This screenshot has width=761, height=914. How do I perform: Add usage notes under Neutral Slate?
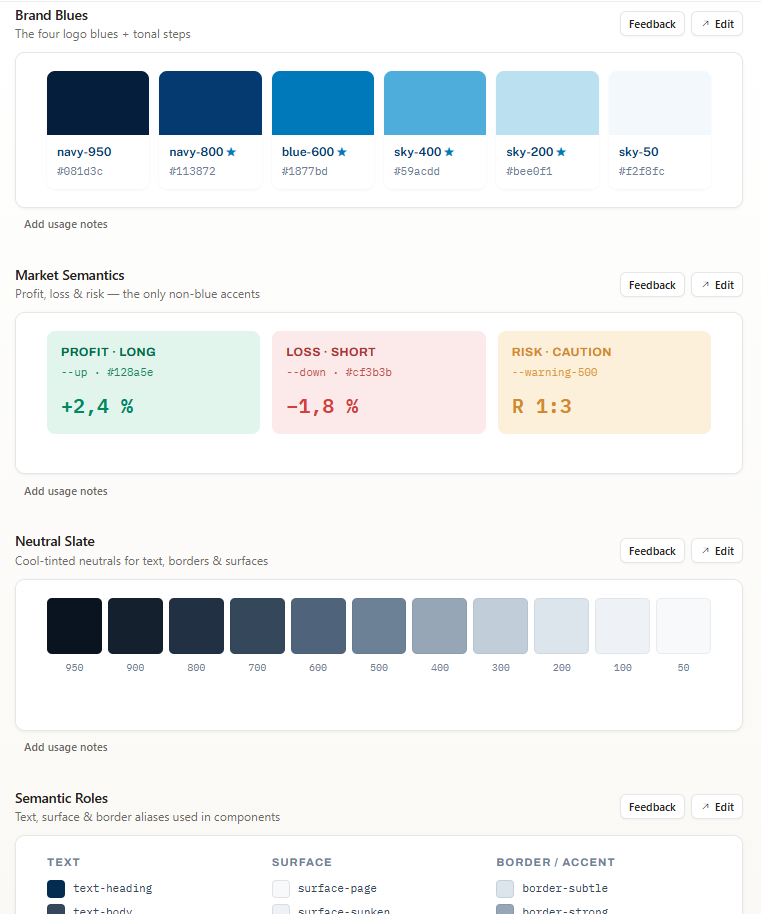pos(66,747)
